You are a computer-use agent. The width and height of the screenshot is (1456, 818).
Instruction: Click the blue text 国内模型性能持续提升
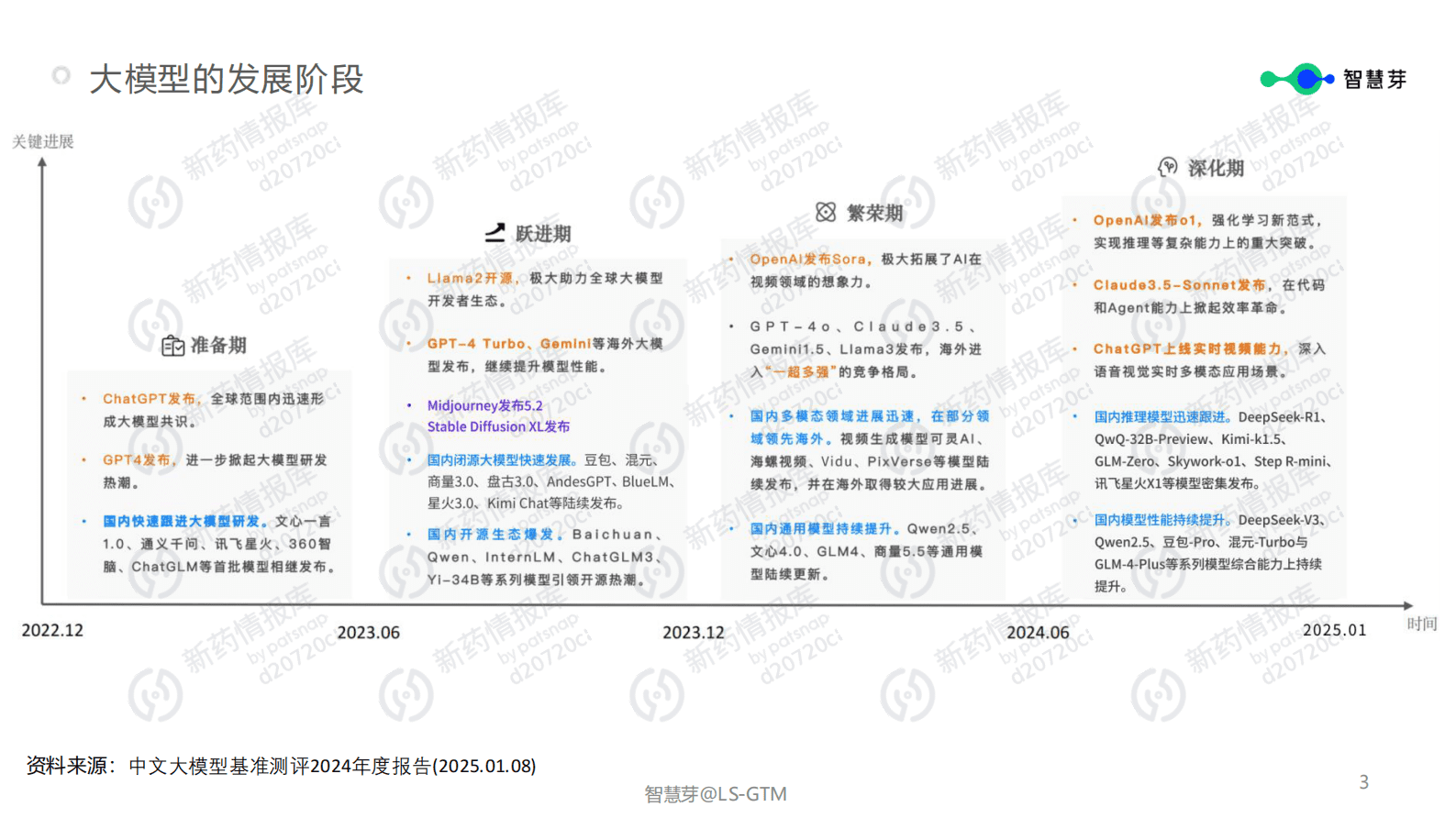coord(1161,520)
